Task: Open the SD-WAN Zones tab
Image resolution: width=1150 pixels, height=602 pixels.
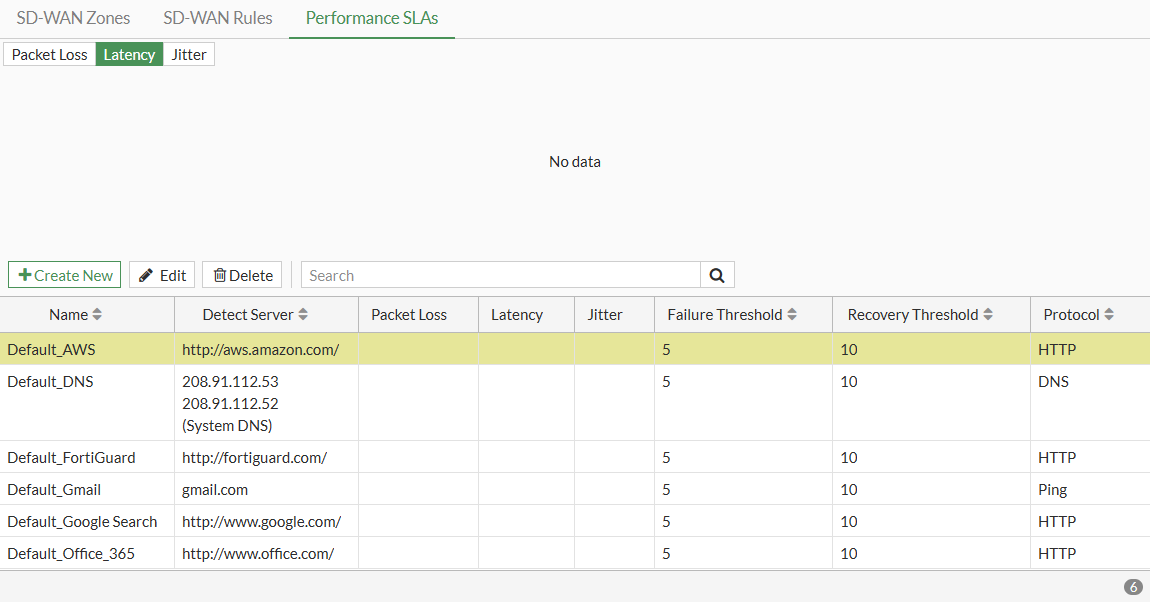Action: (73, 17)
